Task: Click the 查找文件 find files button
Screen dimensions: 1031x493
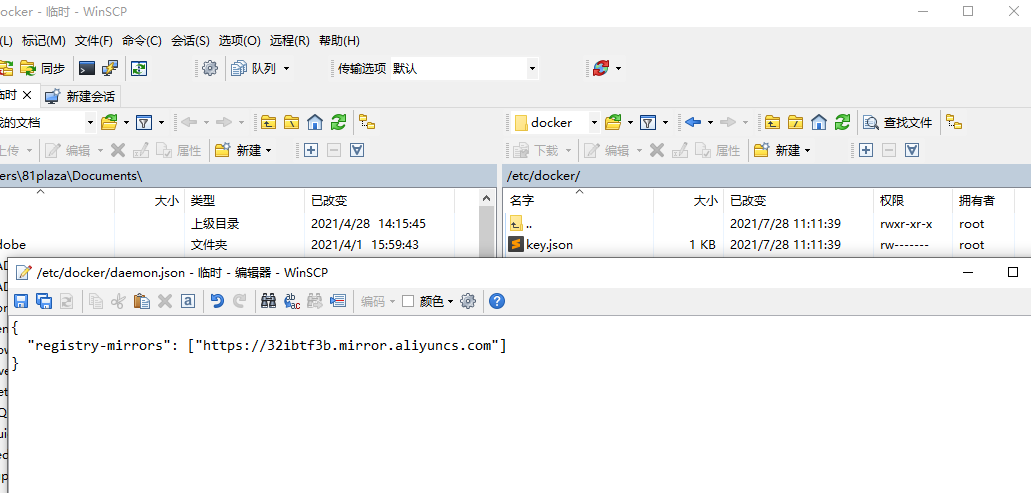Action: click(898, 122)
